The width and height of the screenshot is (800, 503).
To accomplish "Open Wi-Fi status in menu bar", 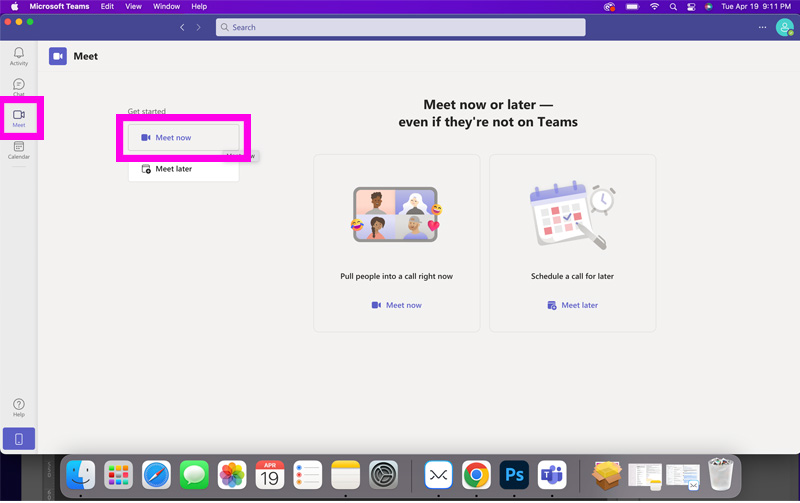I will pos(654,7).
